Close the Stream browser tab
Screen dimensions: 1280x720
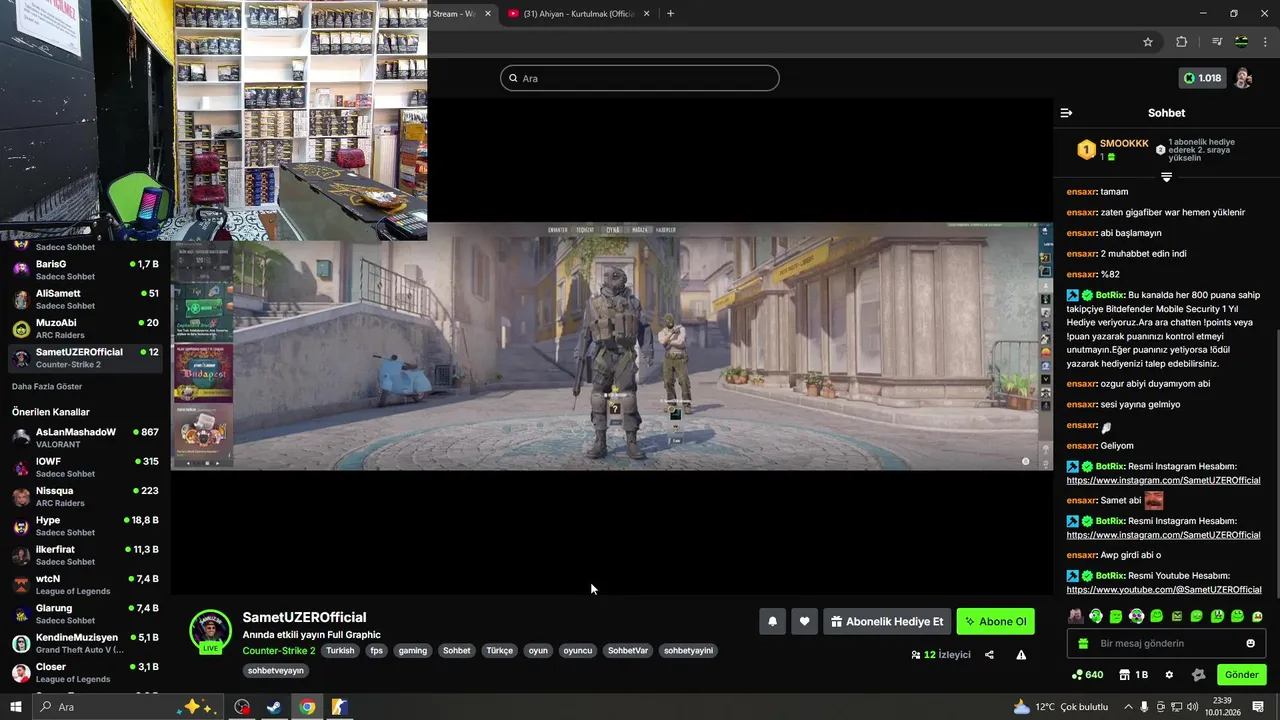488,14
